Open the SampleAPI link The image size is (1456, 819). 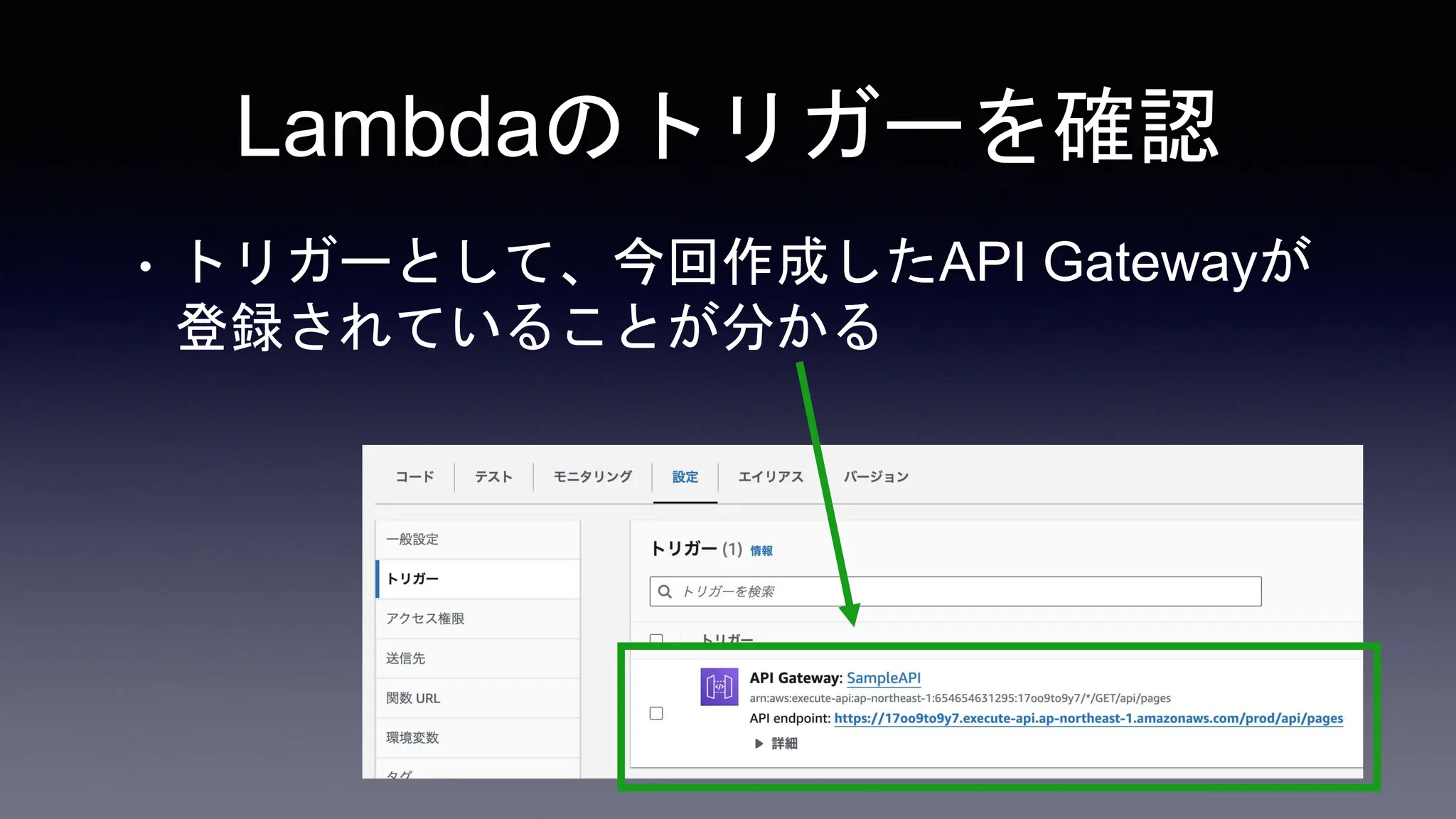[x=883, y=678]
